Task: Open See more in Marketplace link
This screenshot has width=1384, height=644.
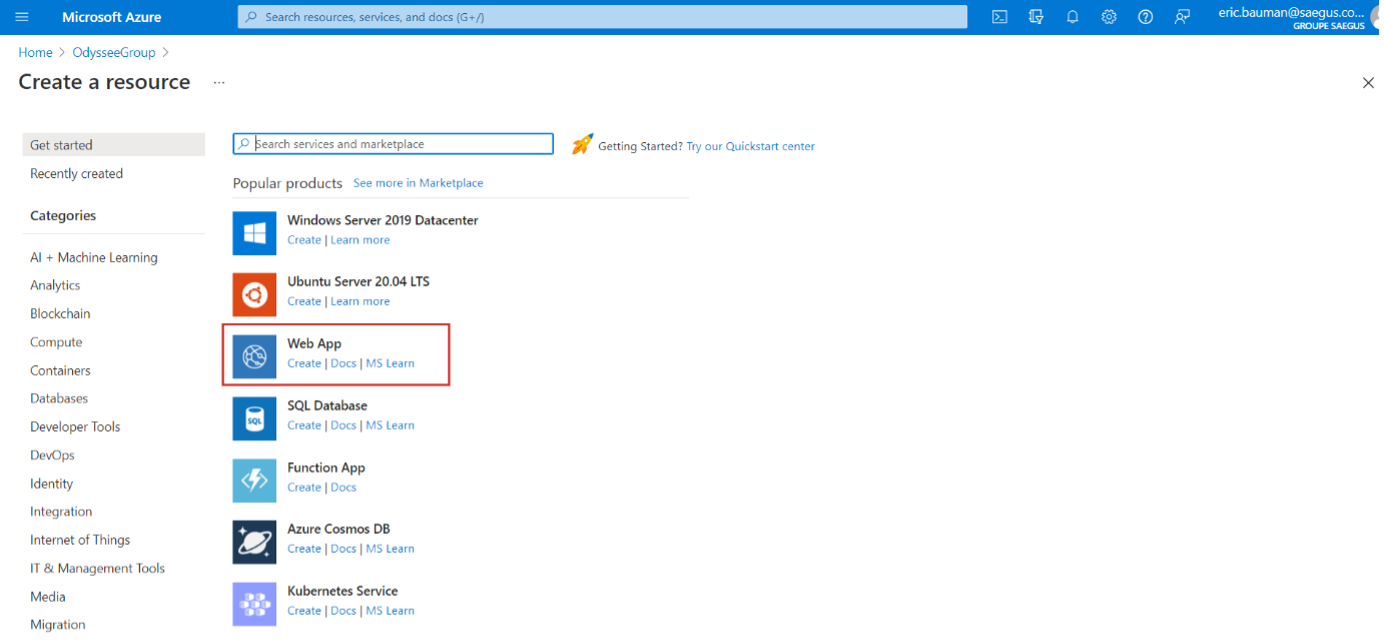Action: (x=418, y=183)
